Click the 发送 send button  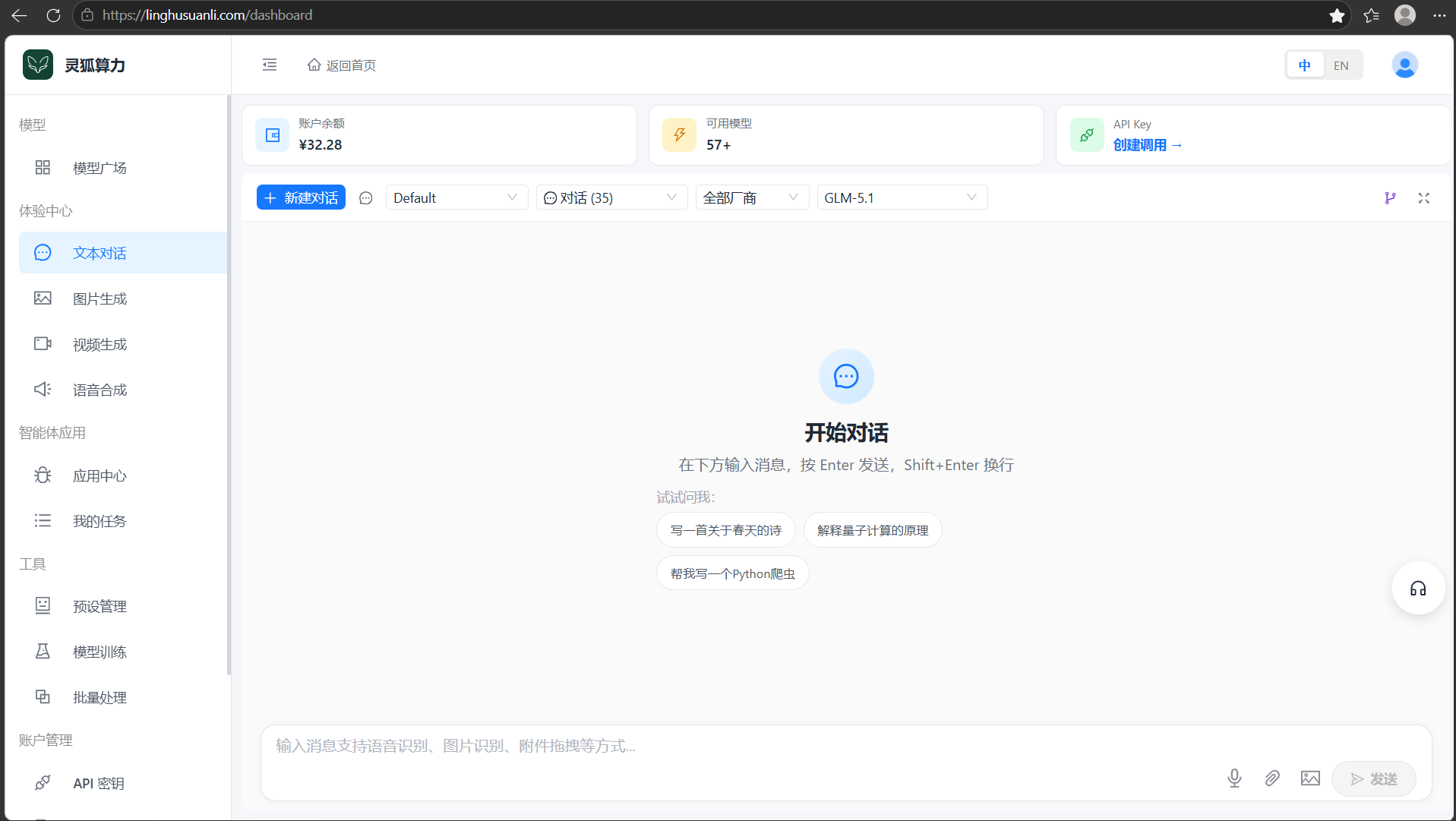[x=1374, y=779]
